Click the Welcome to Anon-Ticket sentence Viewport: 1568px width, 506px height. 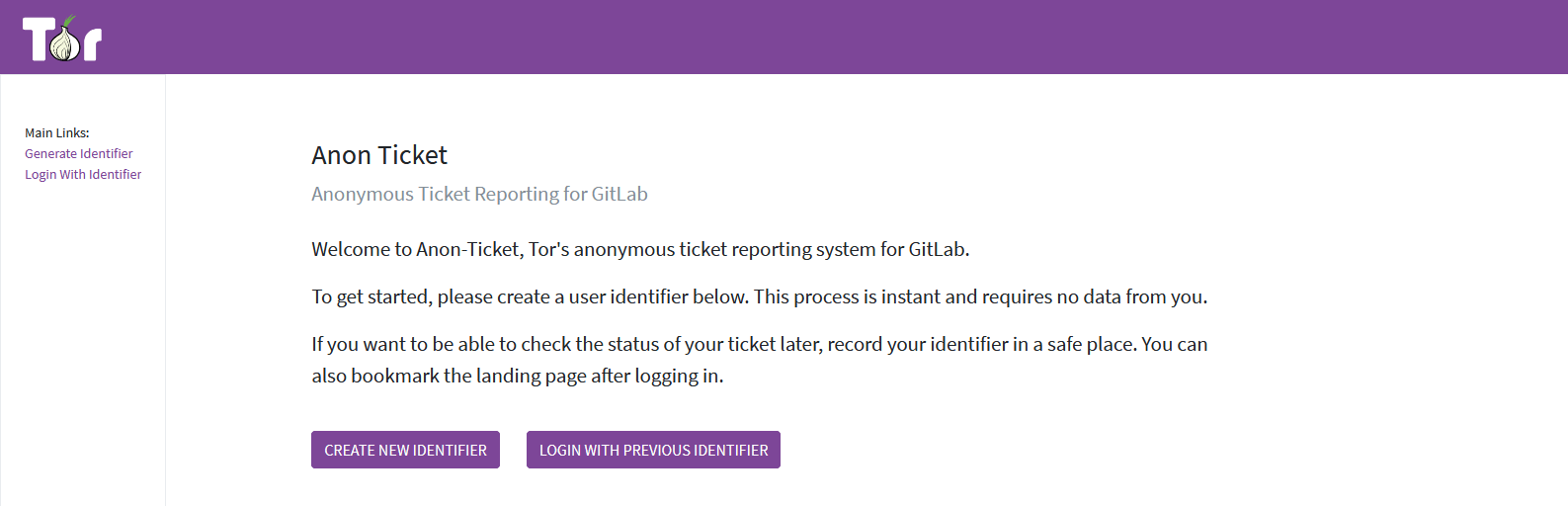640,249
